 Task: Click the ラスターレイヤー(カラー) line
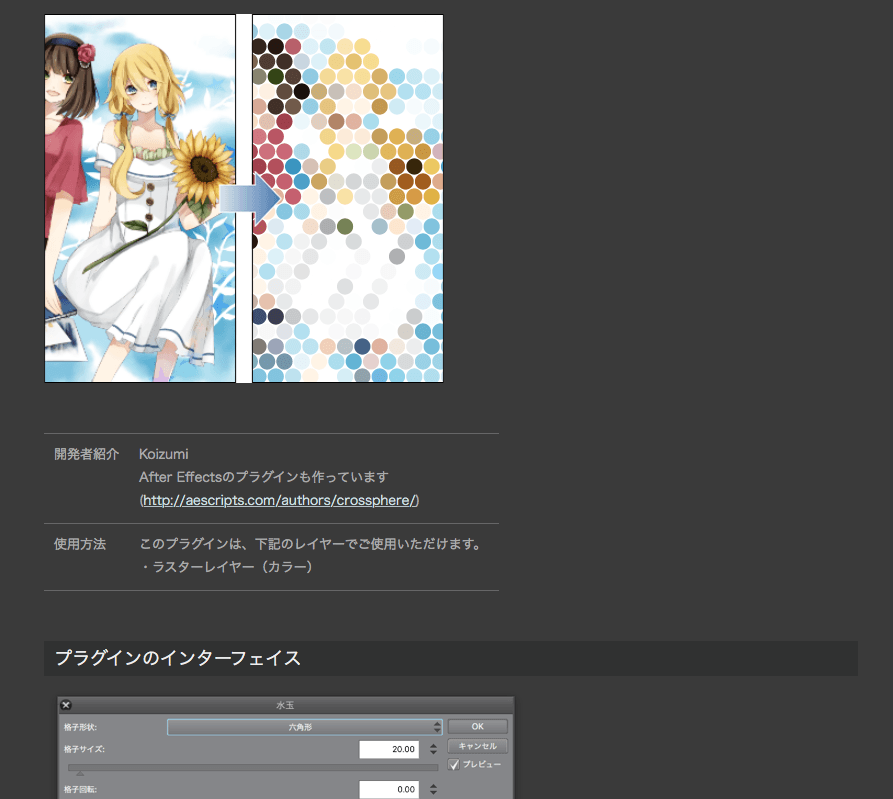click(226, 567)
